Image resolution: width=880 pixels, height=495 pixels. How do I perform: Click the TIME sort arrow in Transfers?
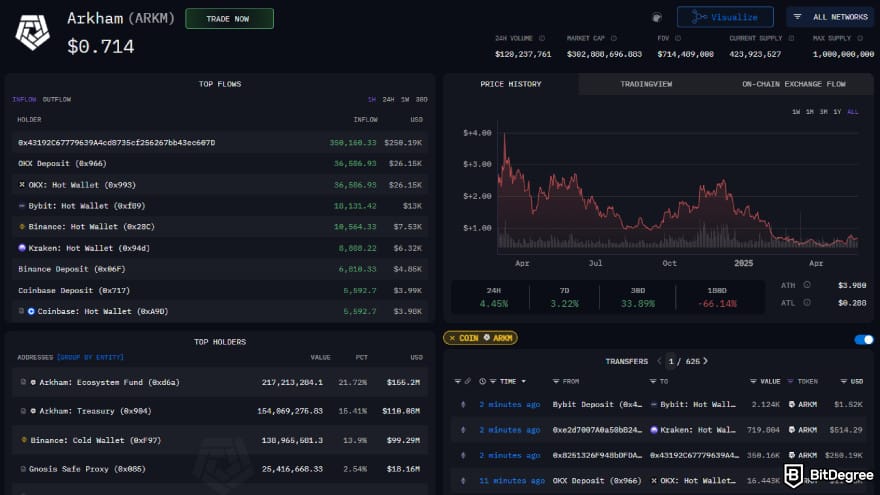pos(524,381)
